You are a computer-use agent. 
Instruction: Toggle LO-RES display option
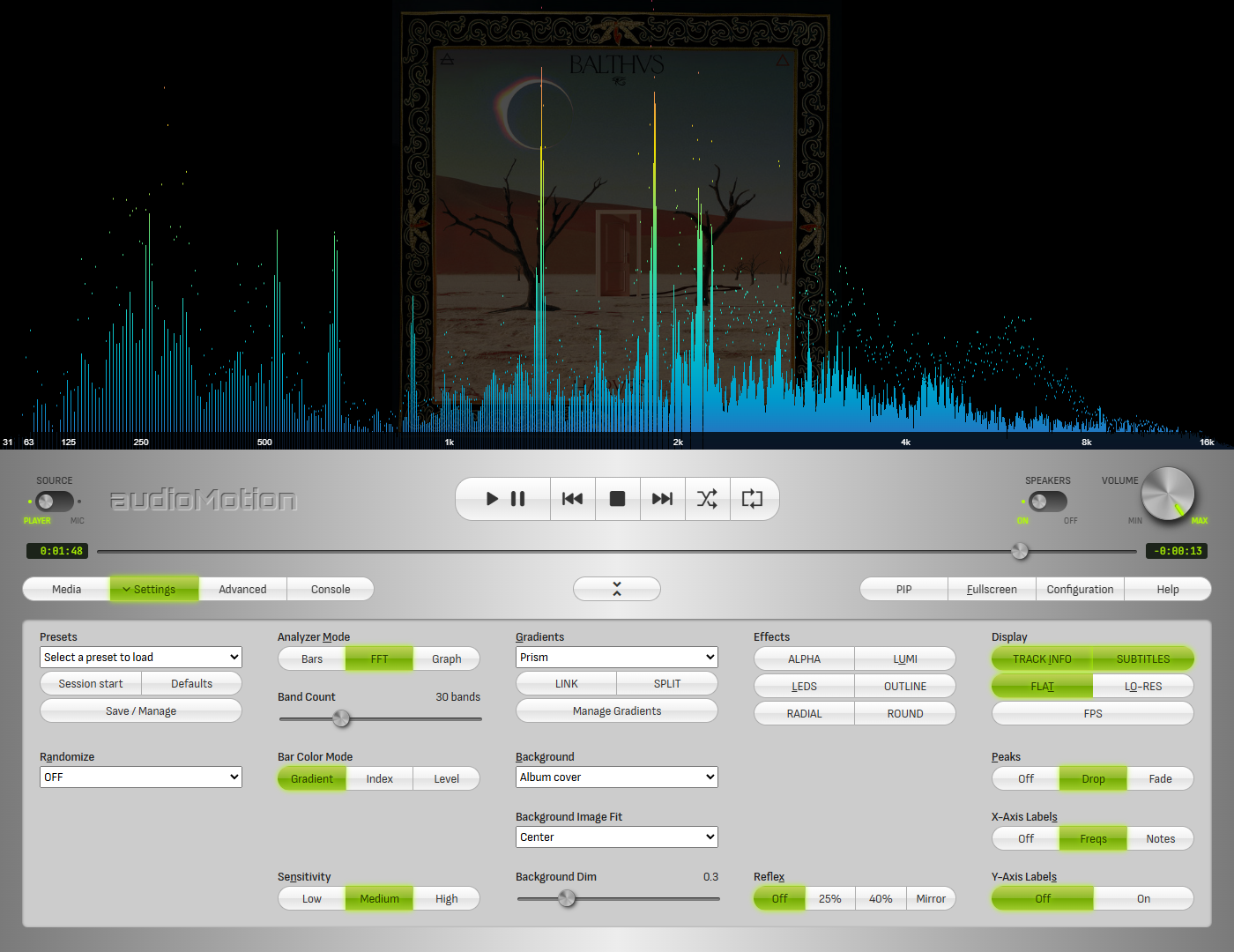(x=1143, y=686)
